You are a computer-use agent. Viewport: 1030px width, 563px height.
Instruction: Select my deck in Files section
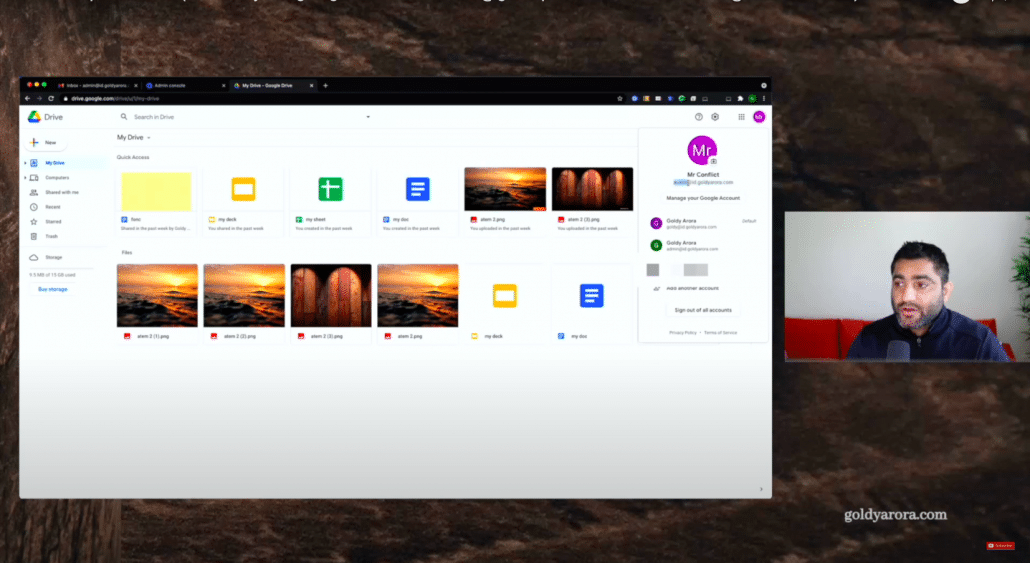pyautogui.click(x=504, y=303)
